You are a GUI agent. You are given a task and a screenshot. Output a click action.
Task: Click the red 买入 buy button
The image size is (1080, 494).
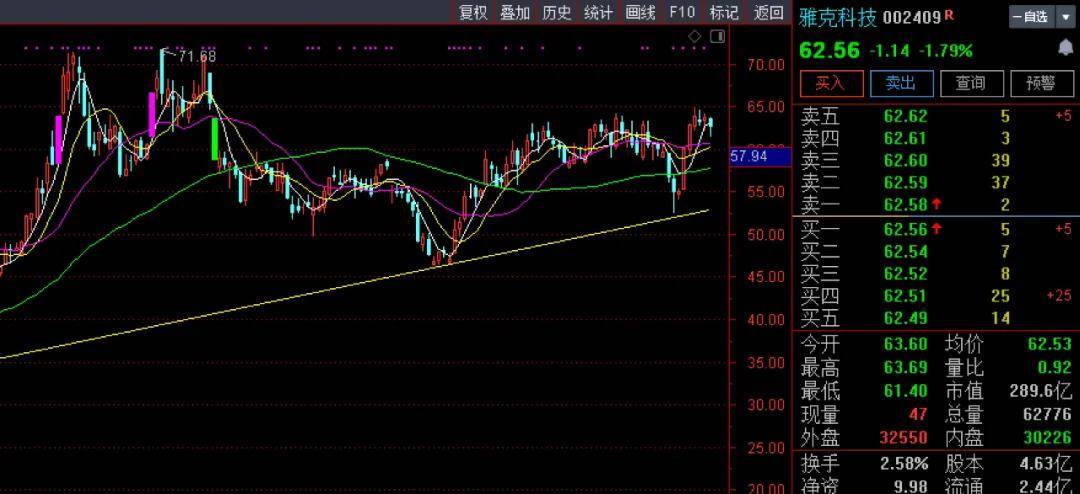tap(831, 83)
